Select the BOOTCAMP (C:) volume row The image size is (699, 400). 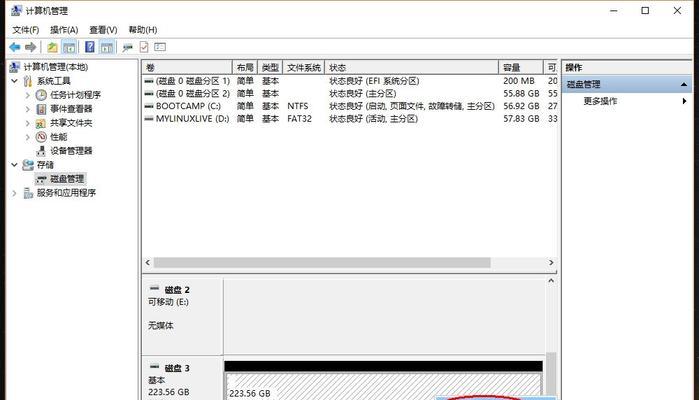(x=350, y=106)
